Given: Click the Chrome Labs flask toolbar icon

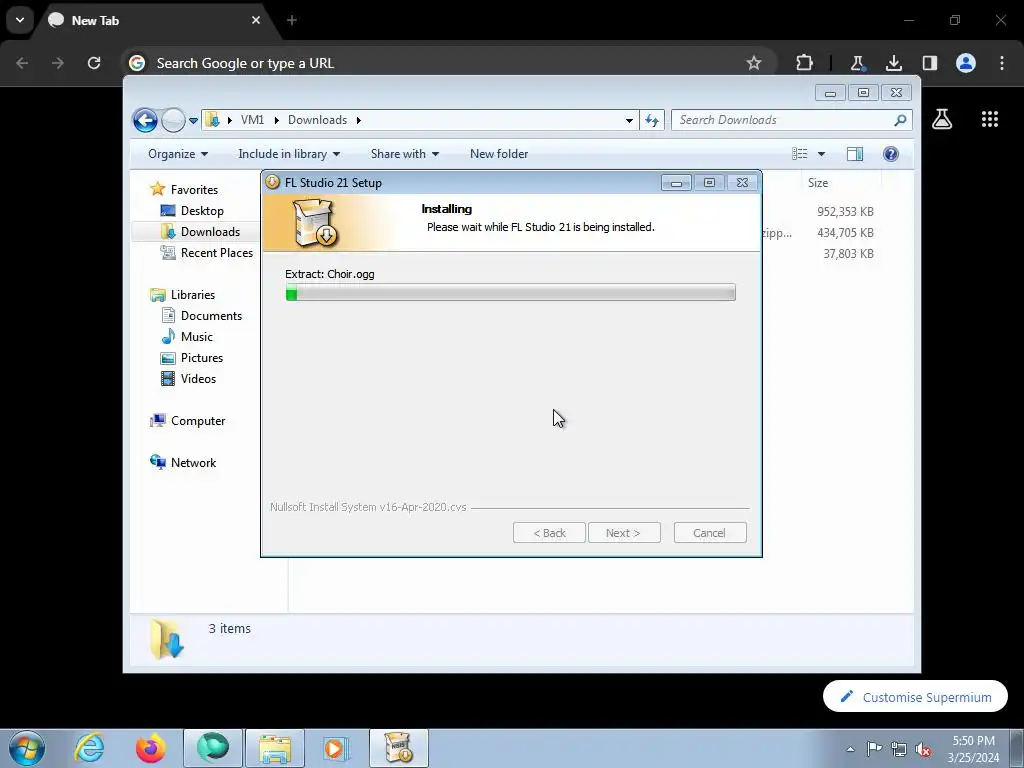Looking at the screenshot, I should 857,63.
